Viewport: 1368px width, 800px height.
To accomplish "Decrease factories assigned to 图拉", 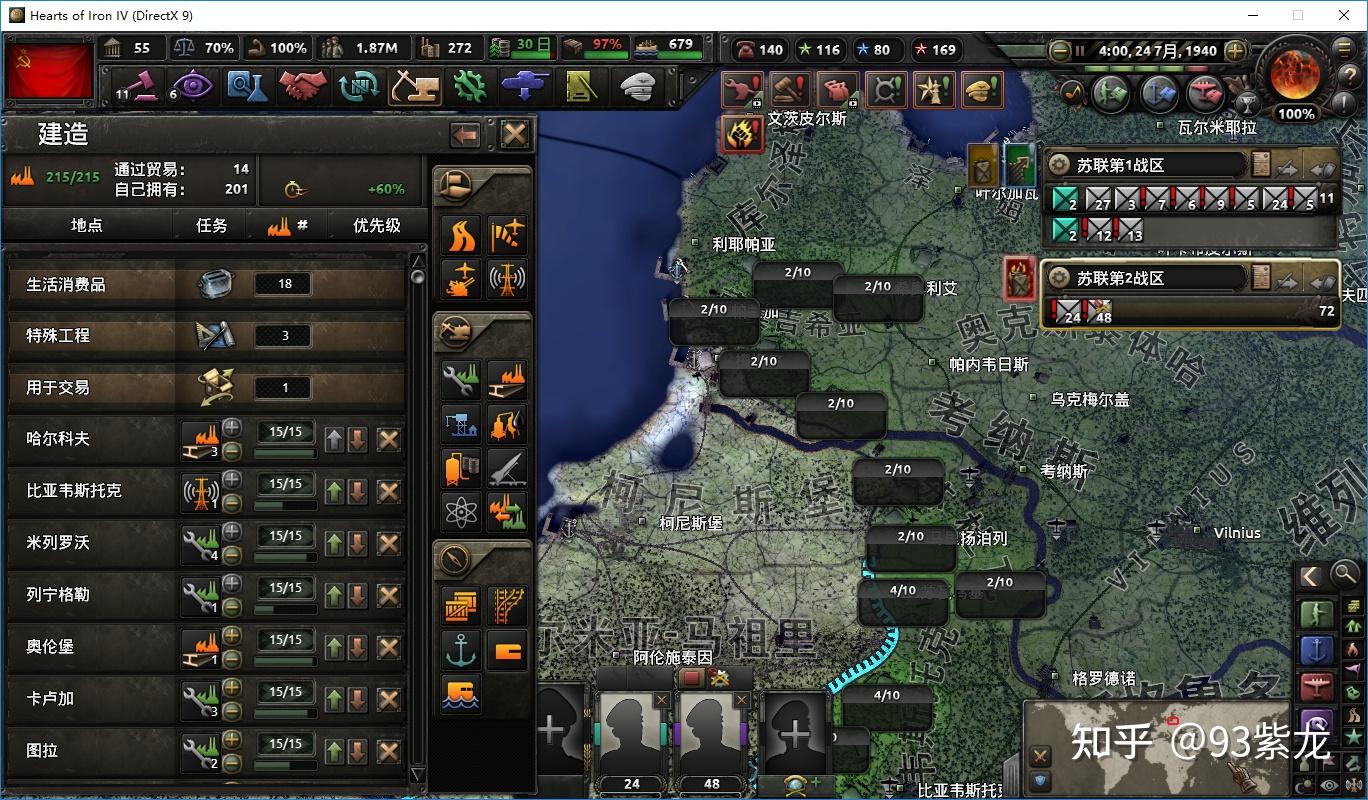I will point(232,762).
